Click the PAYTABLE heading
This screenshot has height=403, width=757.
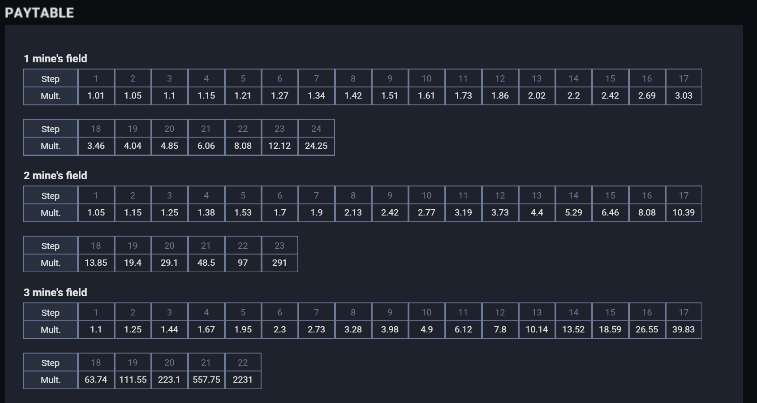40,13
